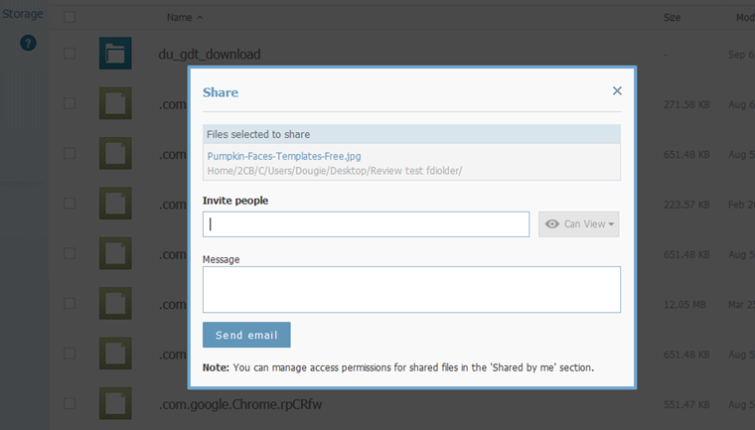Sort files by the Name column
The width and height of the screenshot is (755, 430).
click(x=184, y=17)
